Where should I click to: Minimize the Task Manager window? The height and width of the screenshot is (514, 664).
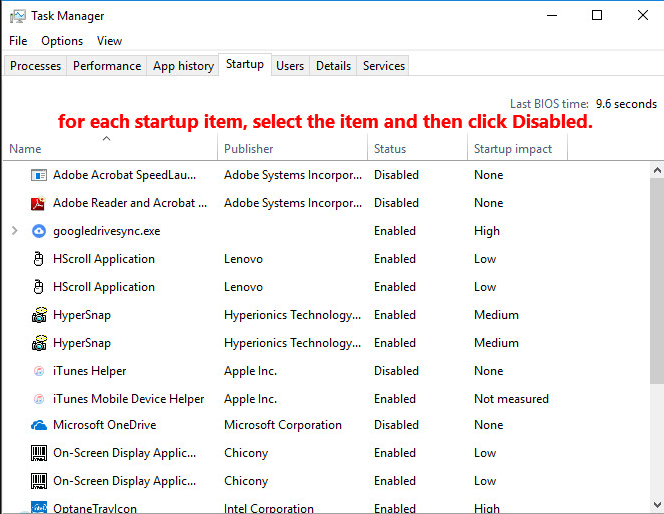click(552, 16)
